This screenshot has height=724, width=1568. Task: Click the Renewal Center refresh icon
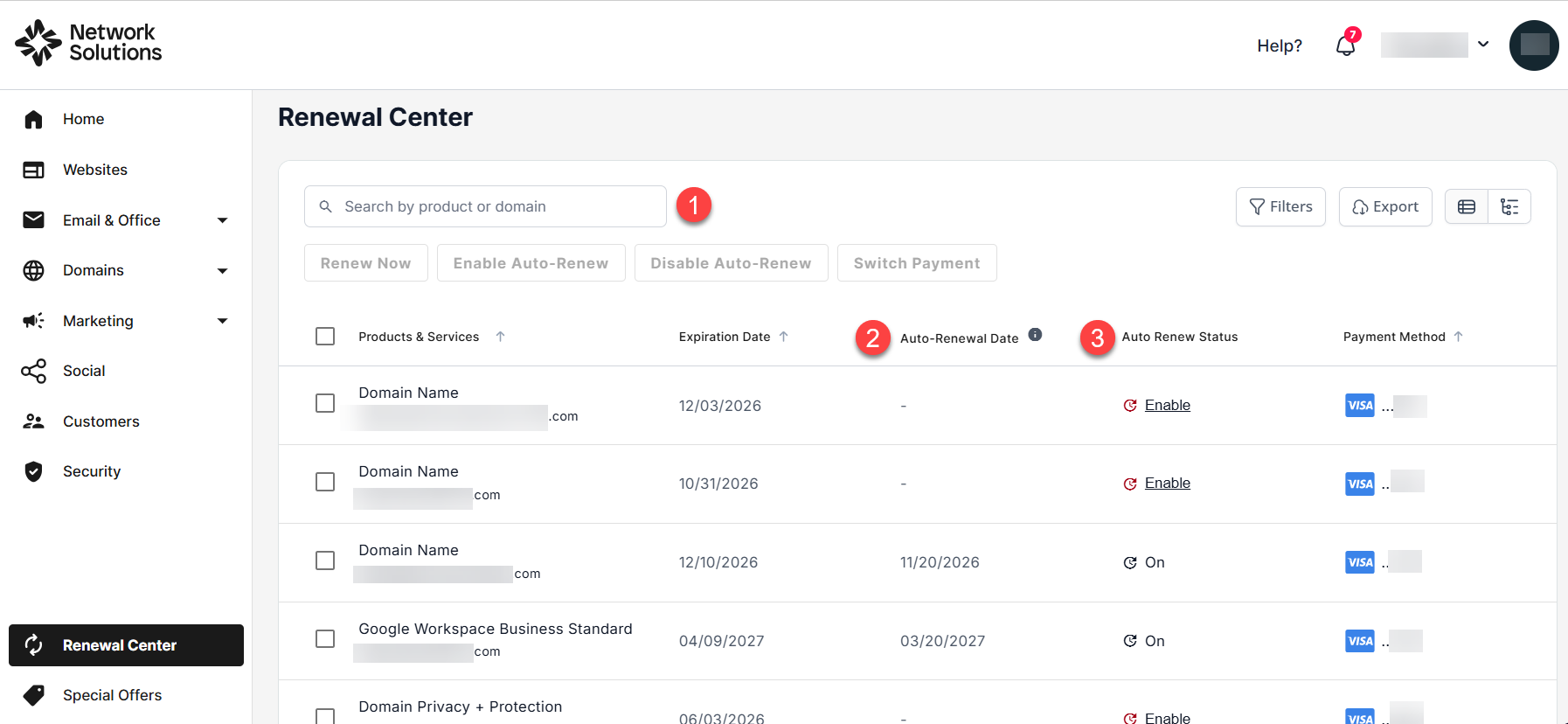(33, 645)
